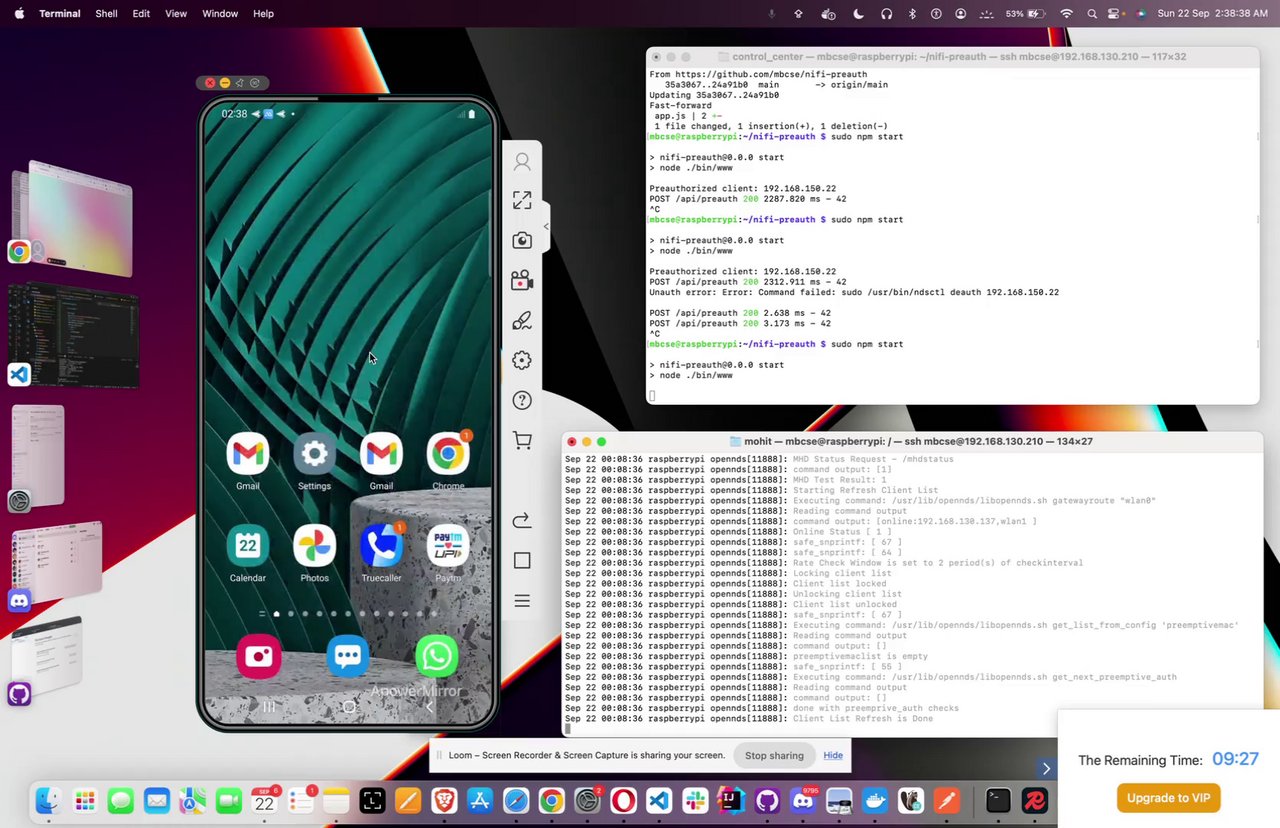Click the square home button in mirror toolbar

click(522, 561)
